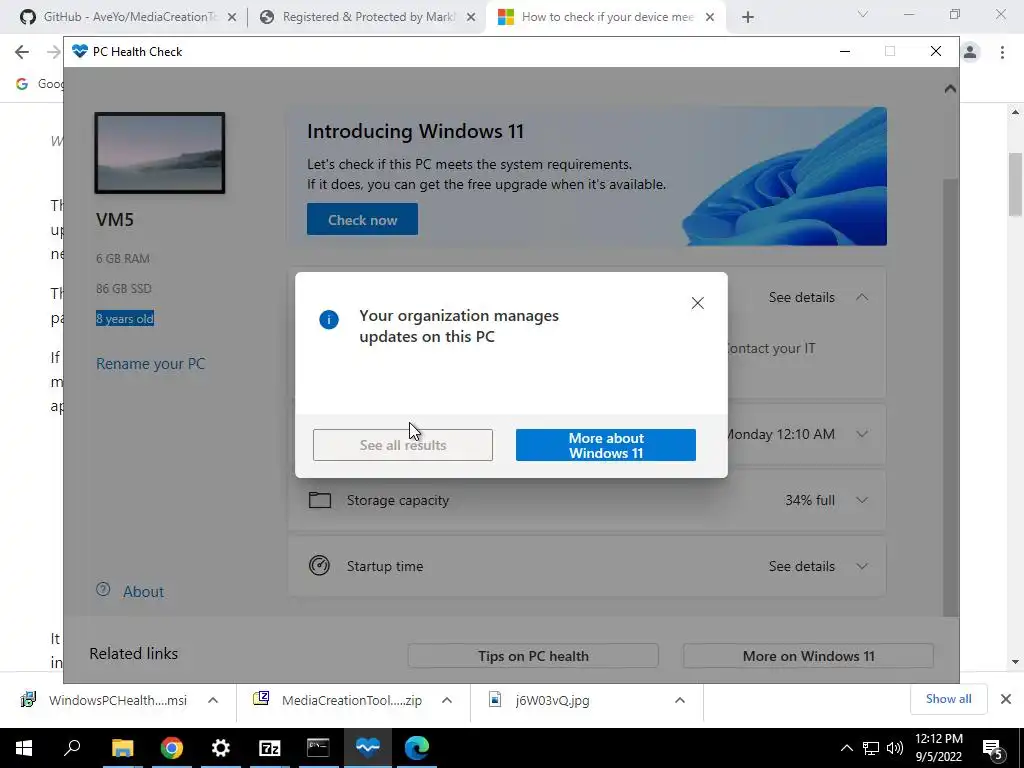The image size is (1024, 768).
Task: Open the notification center icon
Action: pyautogui.click(x=993, y=749)
